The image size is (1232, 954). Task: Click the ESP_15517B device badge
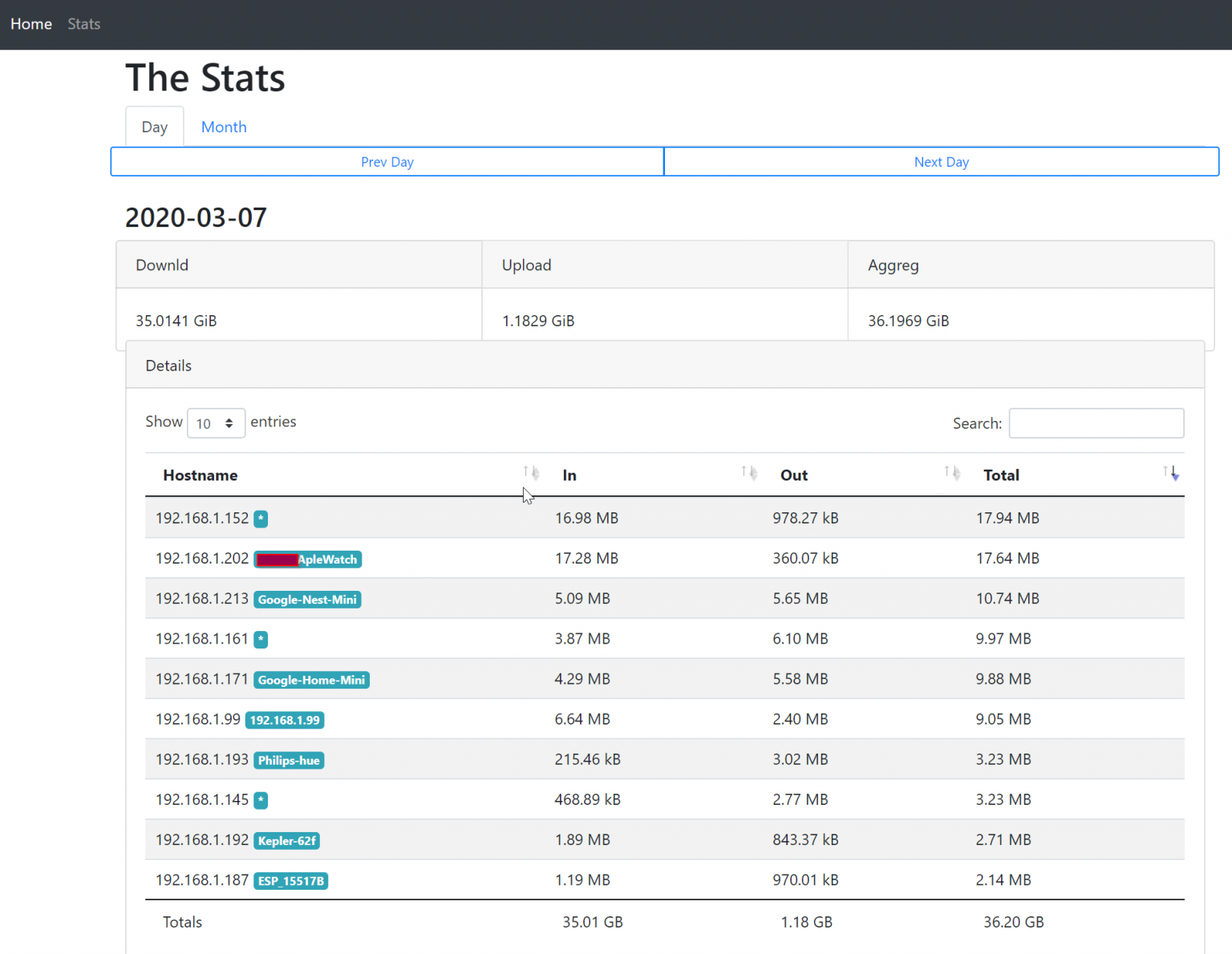click(x=291, y=881)
